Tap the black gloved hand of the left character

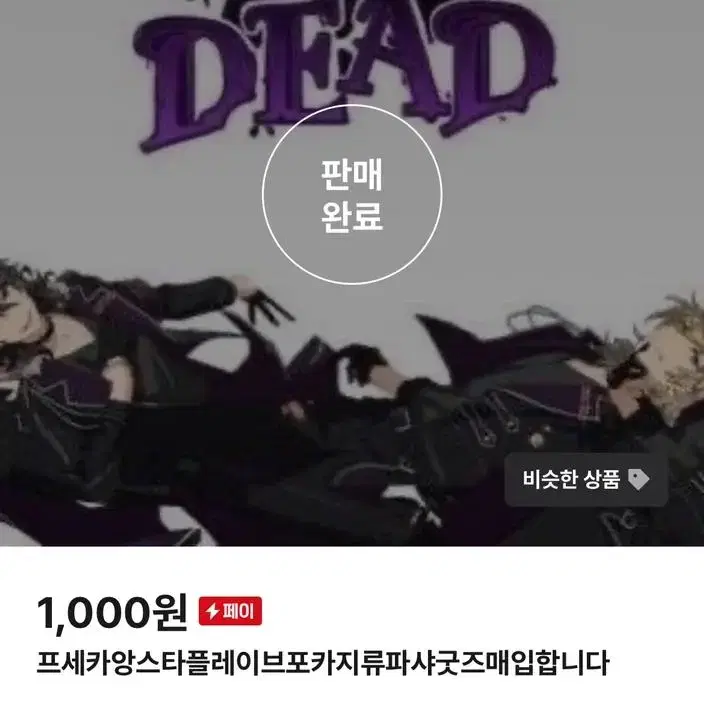pyautogui.click(x=267, y=305)
